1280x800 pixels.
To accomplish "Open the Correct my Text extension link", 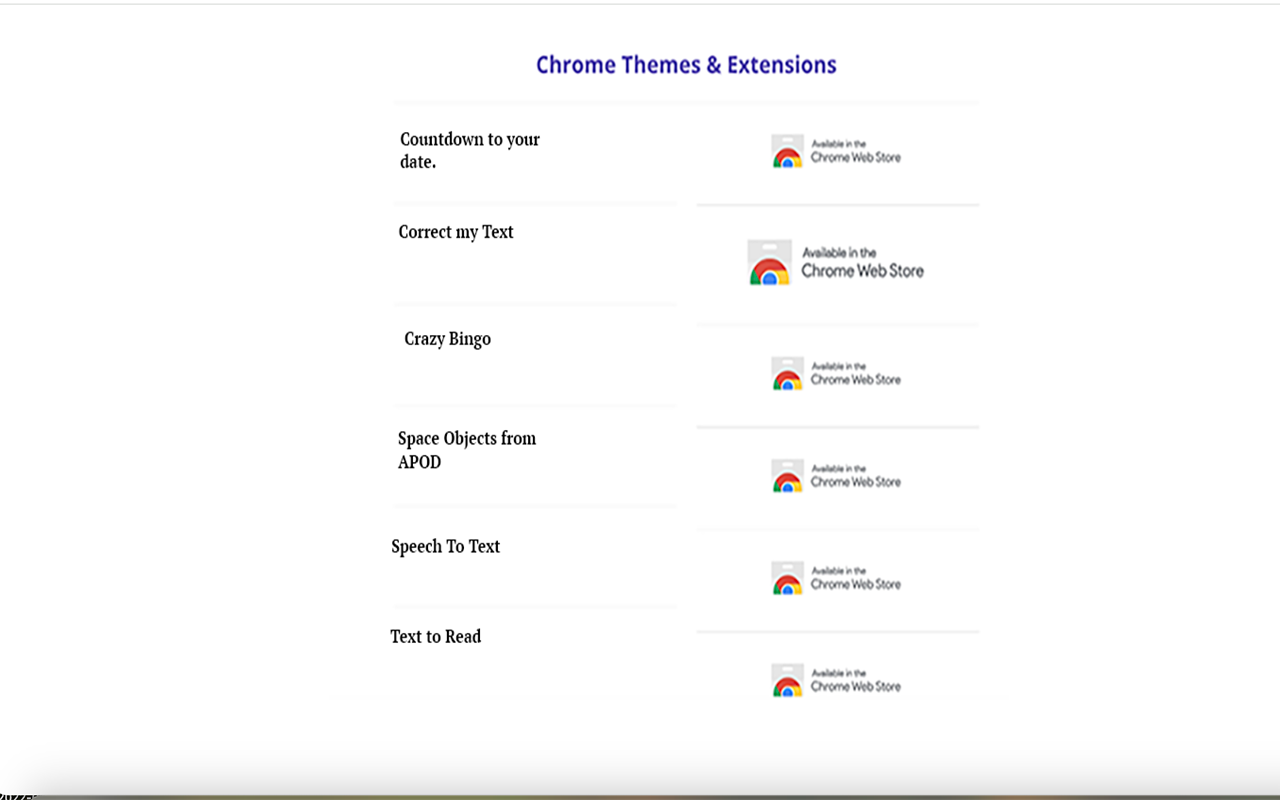I will tap(456, 232).
